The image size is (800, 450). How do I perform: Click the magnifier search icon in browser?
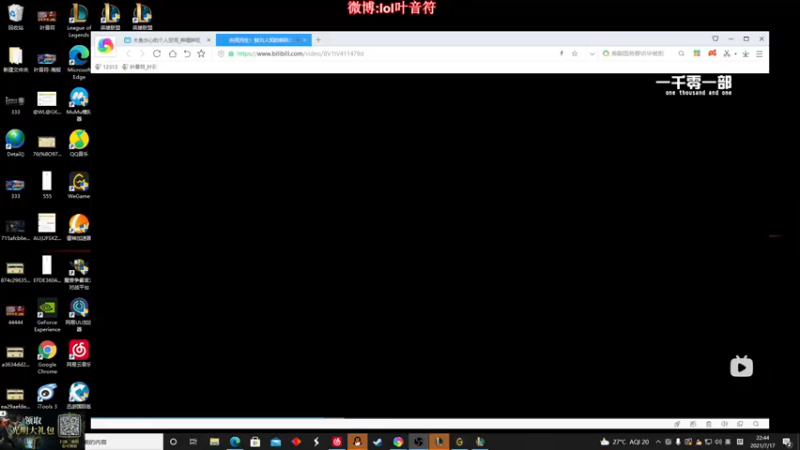681,54
